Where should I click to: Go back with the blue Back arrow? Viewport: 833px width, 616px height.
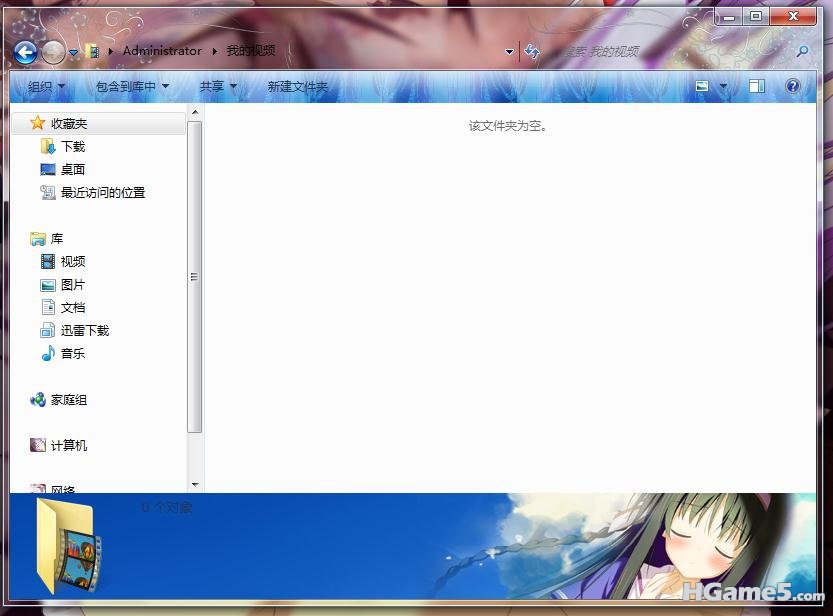click(26, 52)
